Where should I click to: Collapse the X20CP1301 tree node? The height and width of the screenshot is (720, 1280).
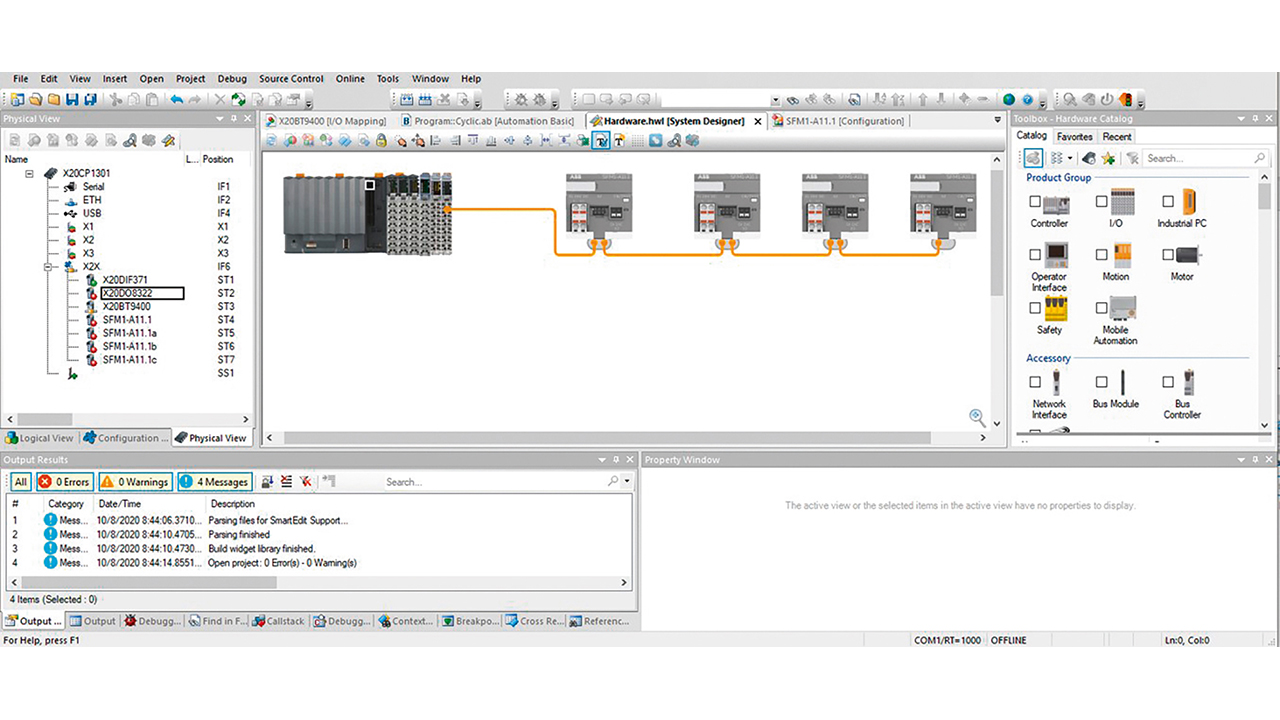tap(29, 173)
